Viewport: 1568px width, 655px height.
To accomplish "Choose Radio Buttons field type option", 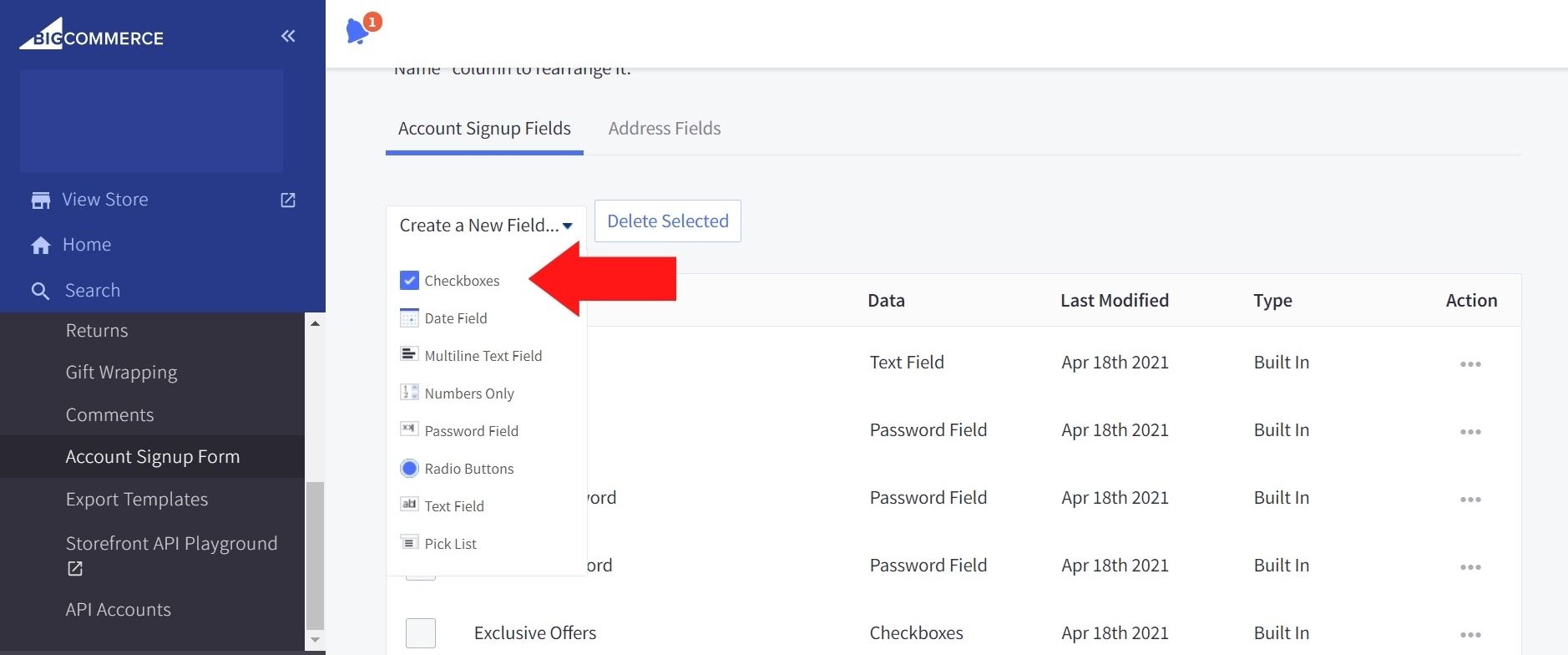I will coord(468,469).
